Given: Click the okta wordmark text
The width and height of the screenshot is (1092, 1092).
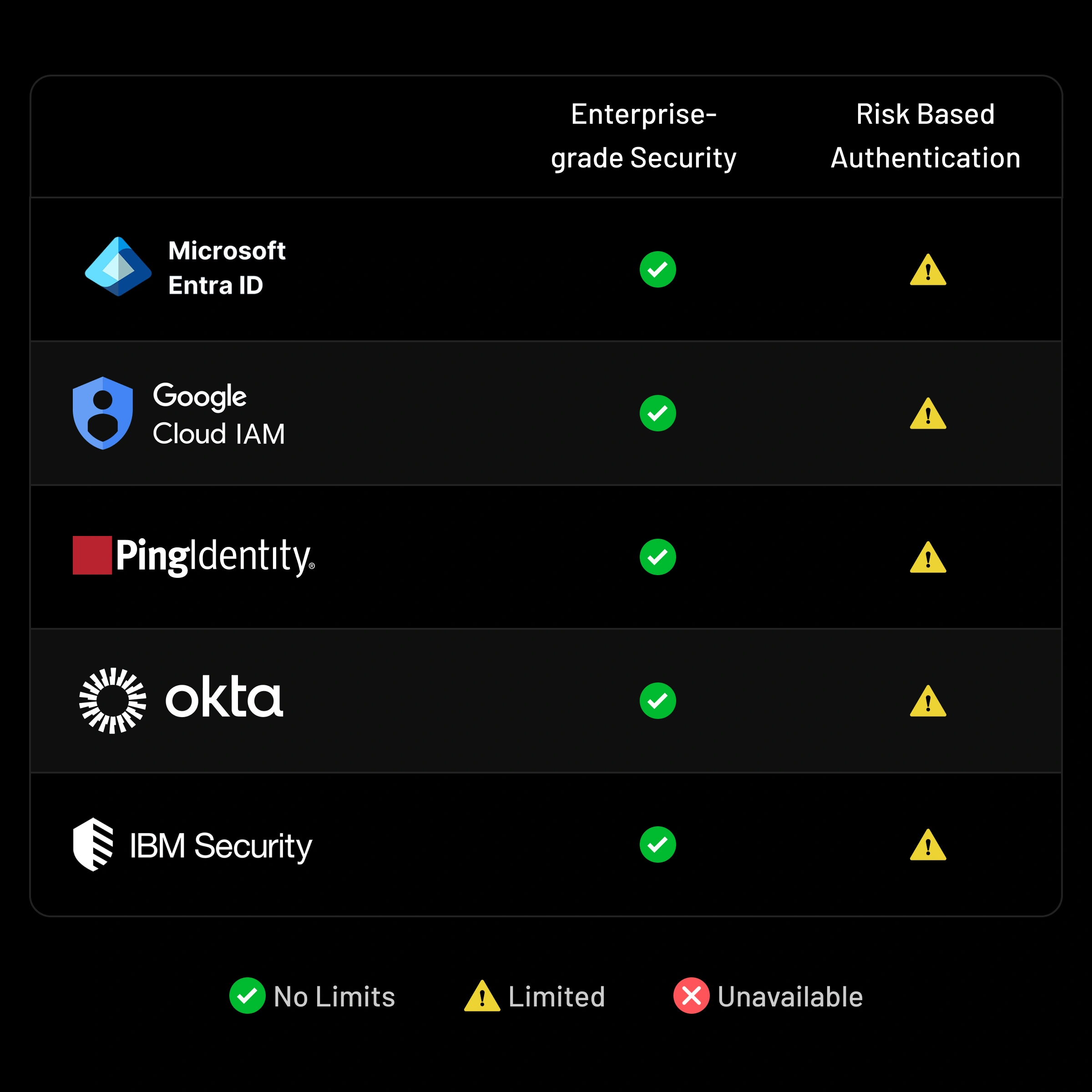Looking at the screenshot, I should pos(224,698).
